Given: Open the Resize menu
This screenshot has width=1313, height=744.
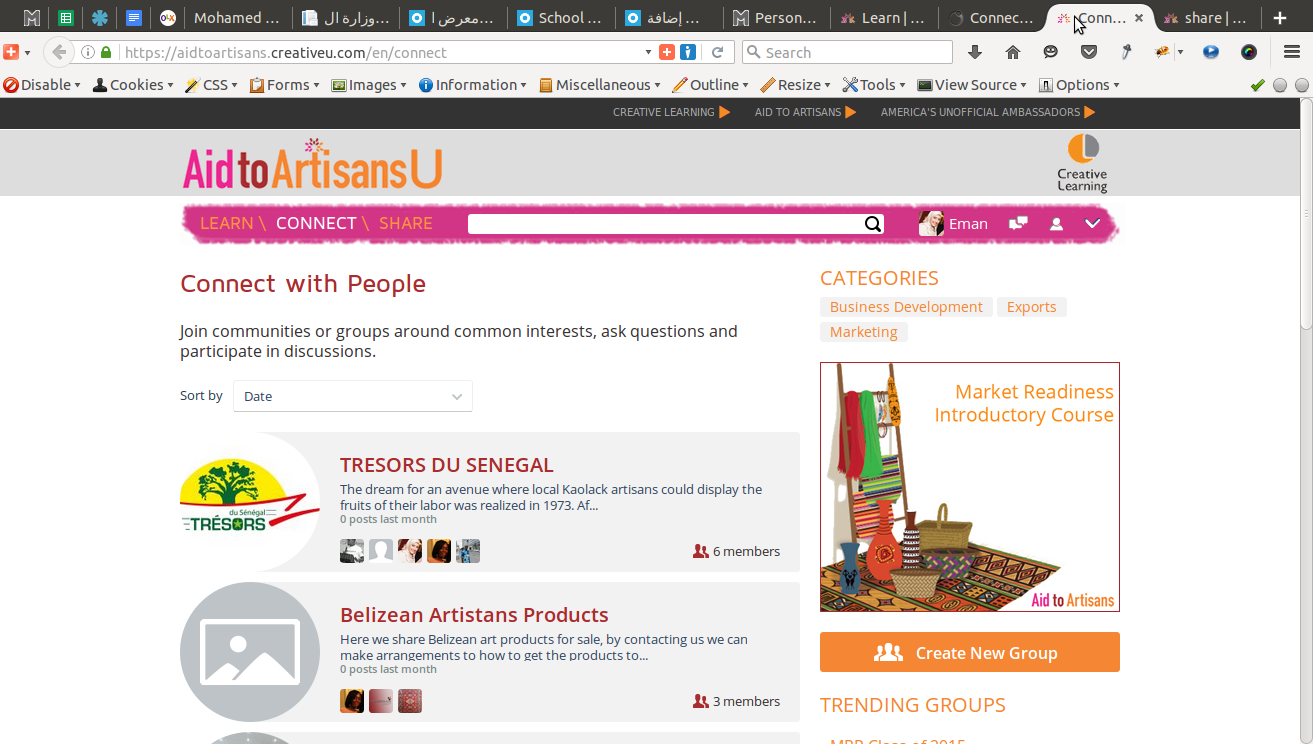Looking at the screenshot, I should pyautogui.click(x=796, y=85).
